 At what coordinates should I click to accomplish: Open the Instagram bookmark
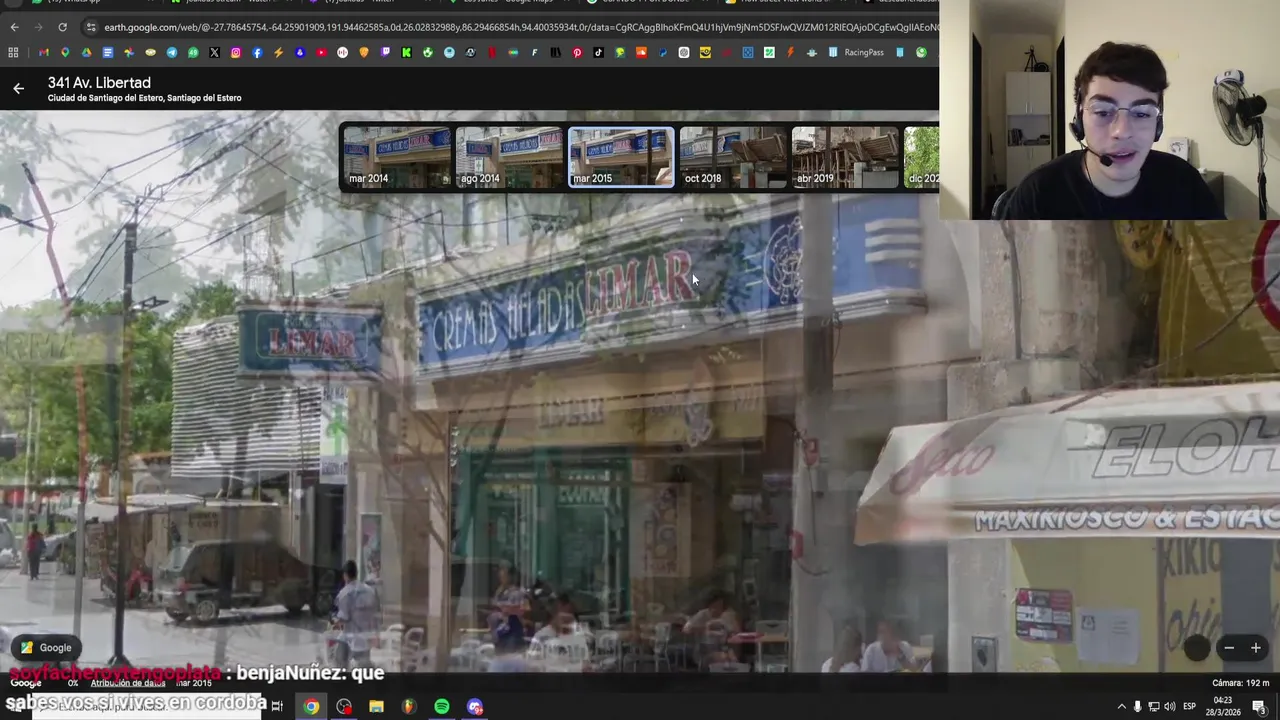click(x=236, y=52)
